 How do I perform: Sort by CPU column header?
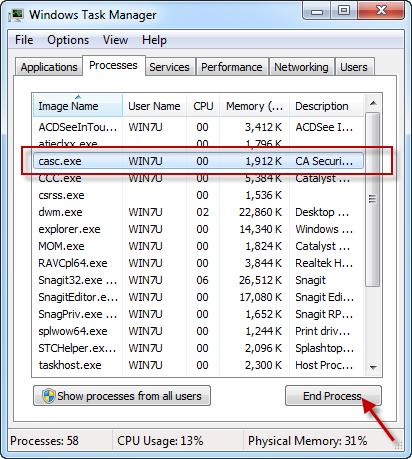click(203, 106)
